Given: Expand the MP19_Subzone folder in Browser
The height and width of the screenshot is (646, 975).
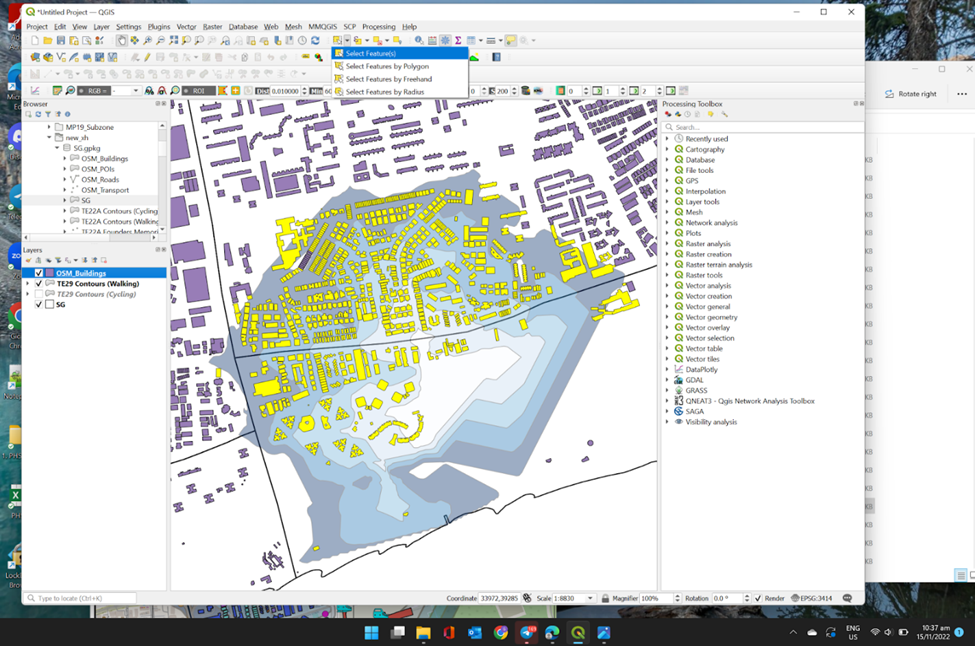Looking at the screenshot, I should point(49,127).
